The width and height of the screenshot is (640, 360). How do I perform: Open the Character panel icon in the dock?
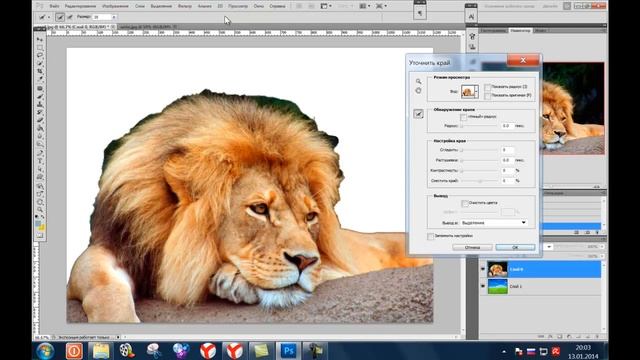pos(471,16)
